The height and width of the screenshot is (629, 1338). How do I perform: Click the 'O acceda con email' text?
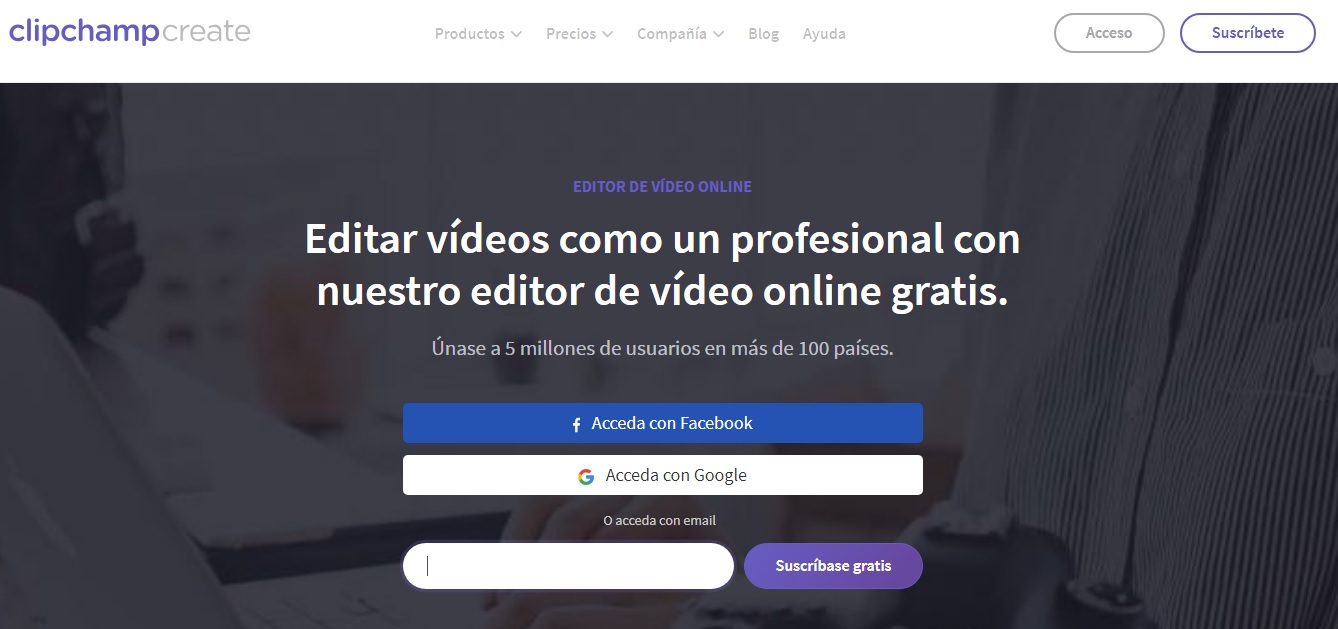pyautogui.click(x=660, y=521)
